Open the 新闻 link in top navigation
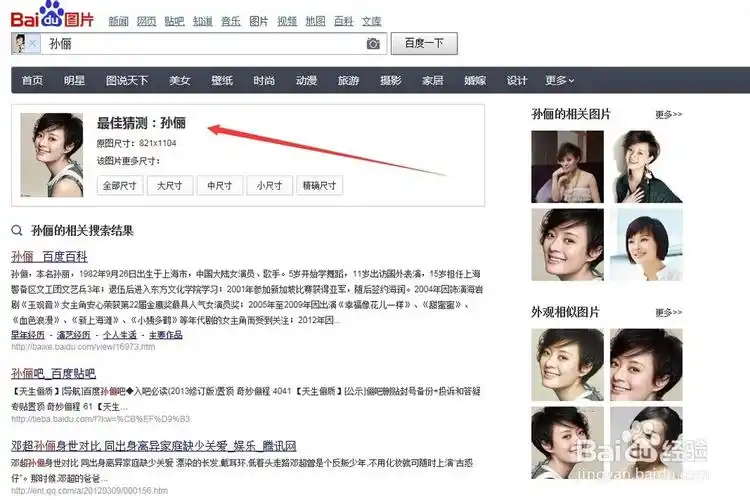This screenshot has height=500, width=750. (118, 21)
